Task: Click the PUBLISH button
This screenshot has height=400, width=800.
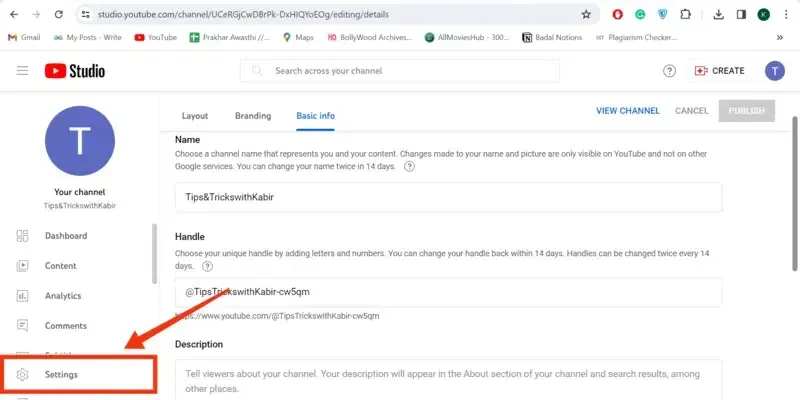Action: tap(746, 111)
